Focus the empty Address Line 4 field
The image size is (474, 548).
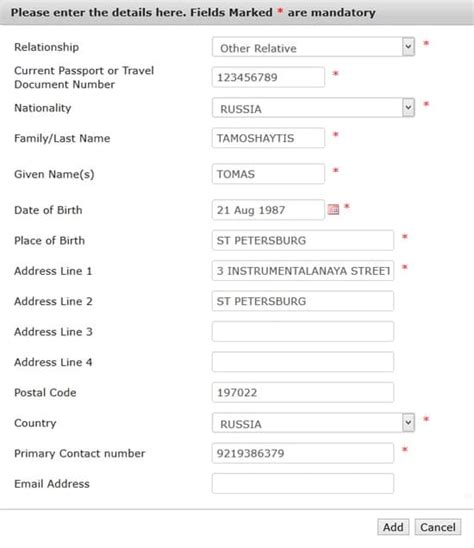303,362
